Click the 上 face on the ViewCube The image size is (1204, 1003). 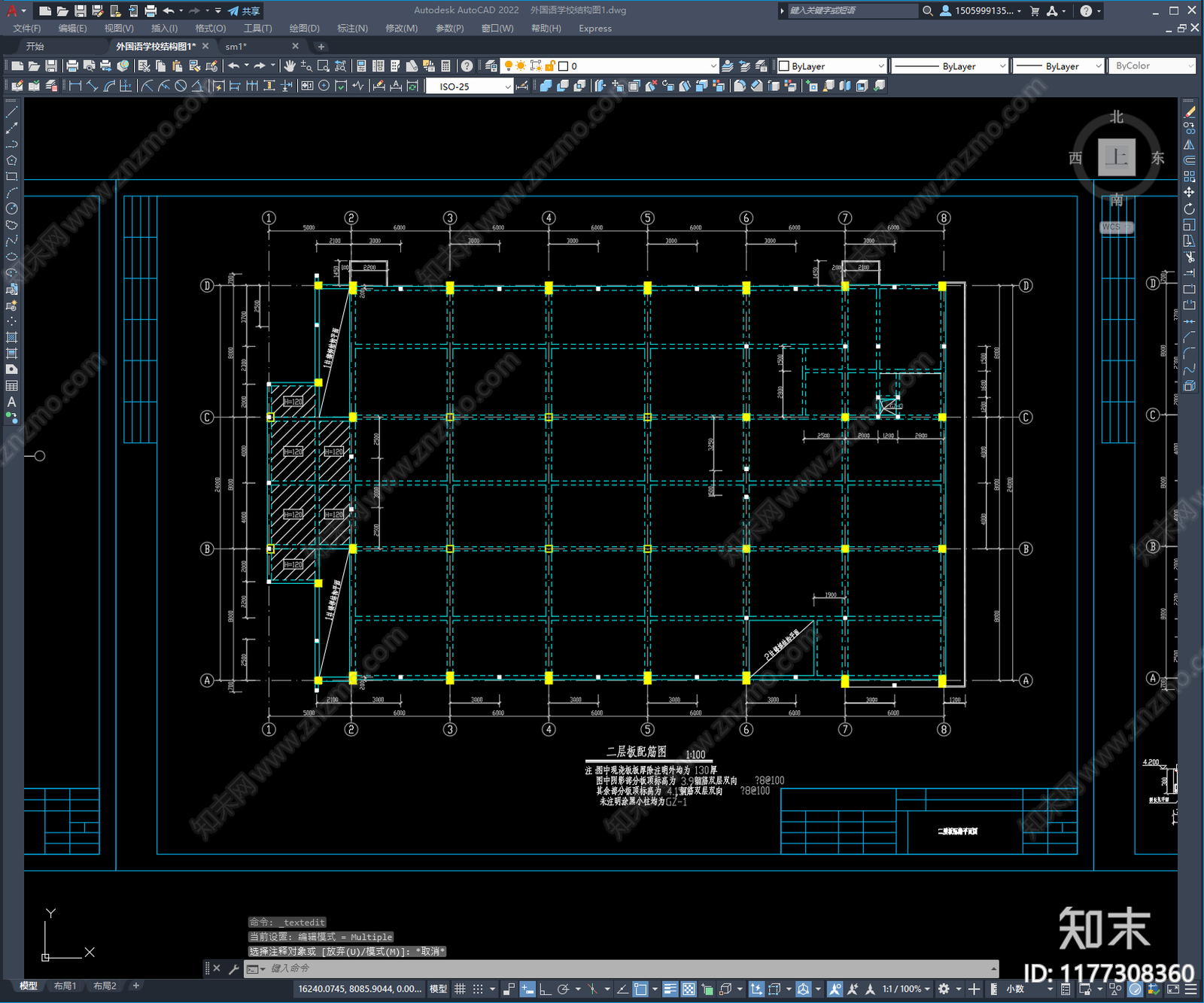pyautogui.click(x=1117, y=157)
